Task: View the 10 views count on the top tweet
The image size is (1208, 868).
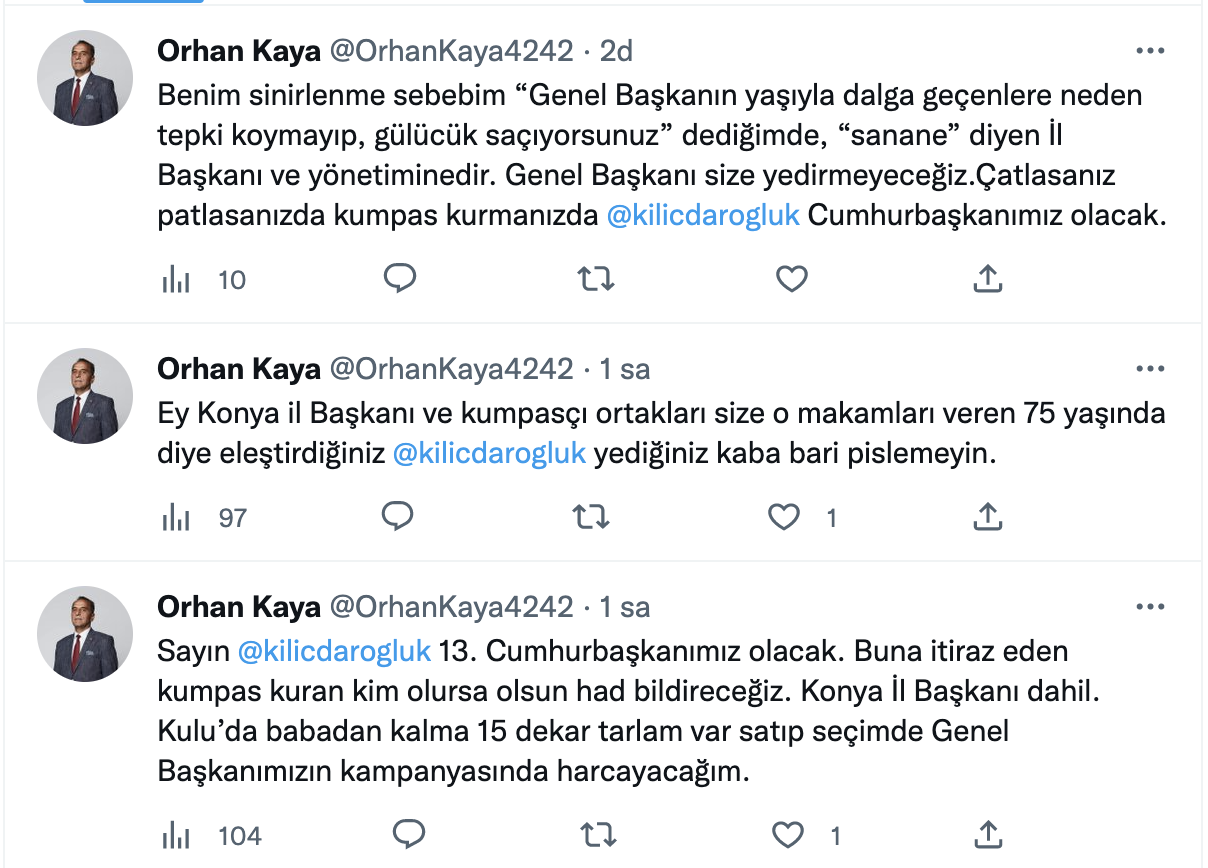Action: click(231, 279)
